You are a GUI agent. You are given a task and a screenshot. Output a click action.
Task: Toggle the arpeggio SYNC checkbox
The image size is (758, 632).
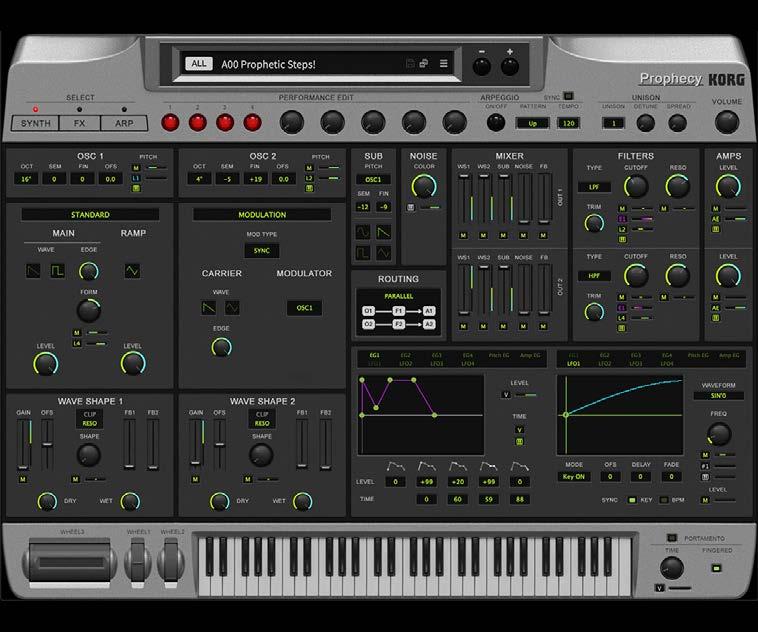[568, 96]
